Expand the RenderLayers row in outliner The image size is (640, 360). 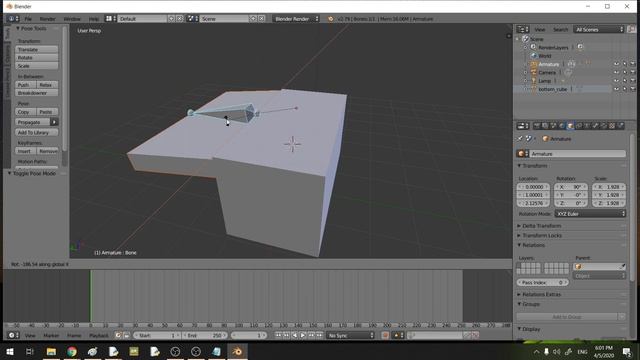pyautogui.click(x=526, y=47)
